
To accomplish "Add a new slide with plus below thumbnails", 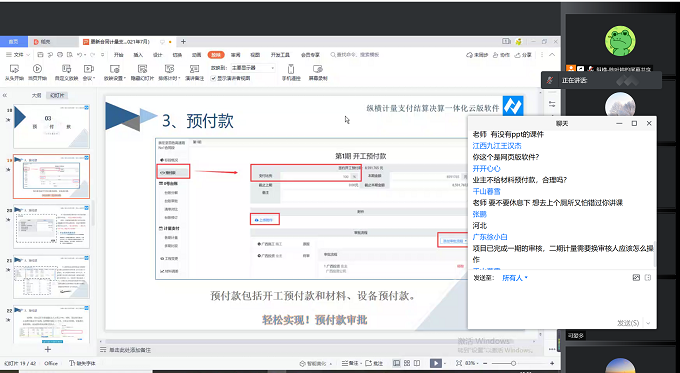I will pyautogui.click(x=48, y=349).
